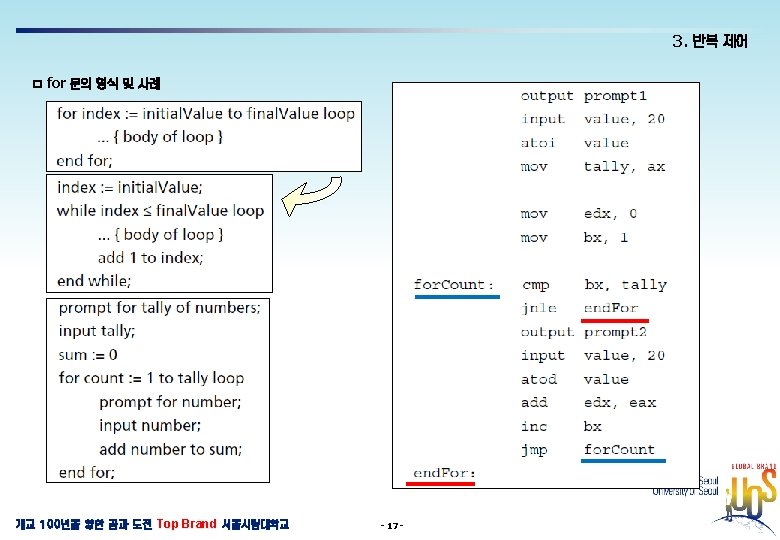The width and height of the screenshot is (780, 540).
Task: Click the slide title '3. 반복 제어'
Action: (x=709, y=41)
